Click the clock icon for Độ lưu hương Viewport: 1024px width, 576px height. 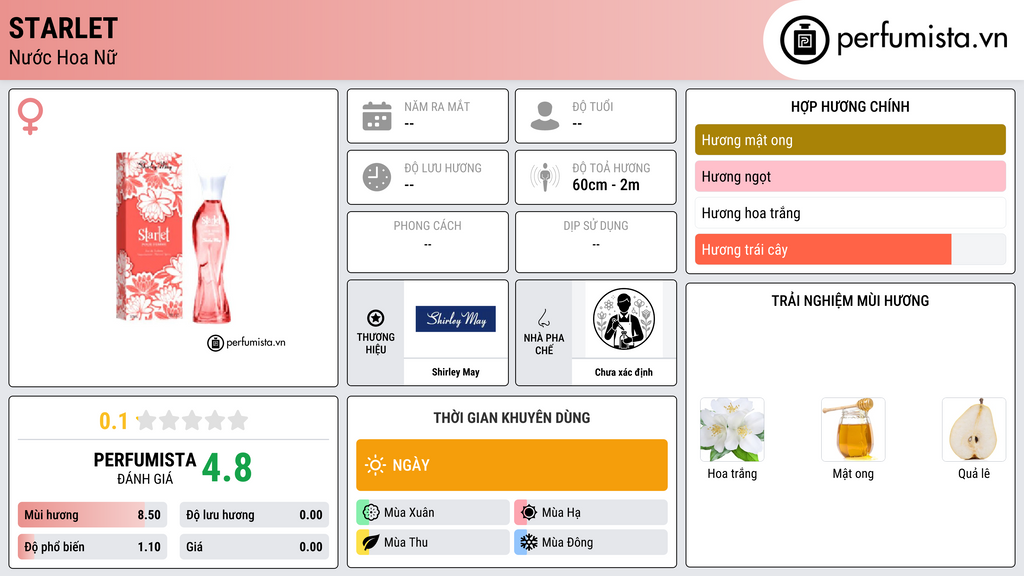[x=377, y=177]
